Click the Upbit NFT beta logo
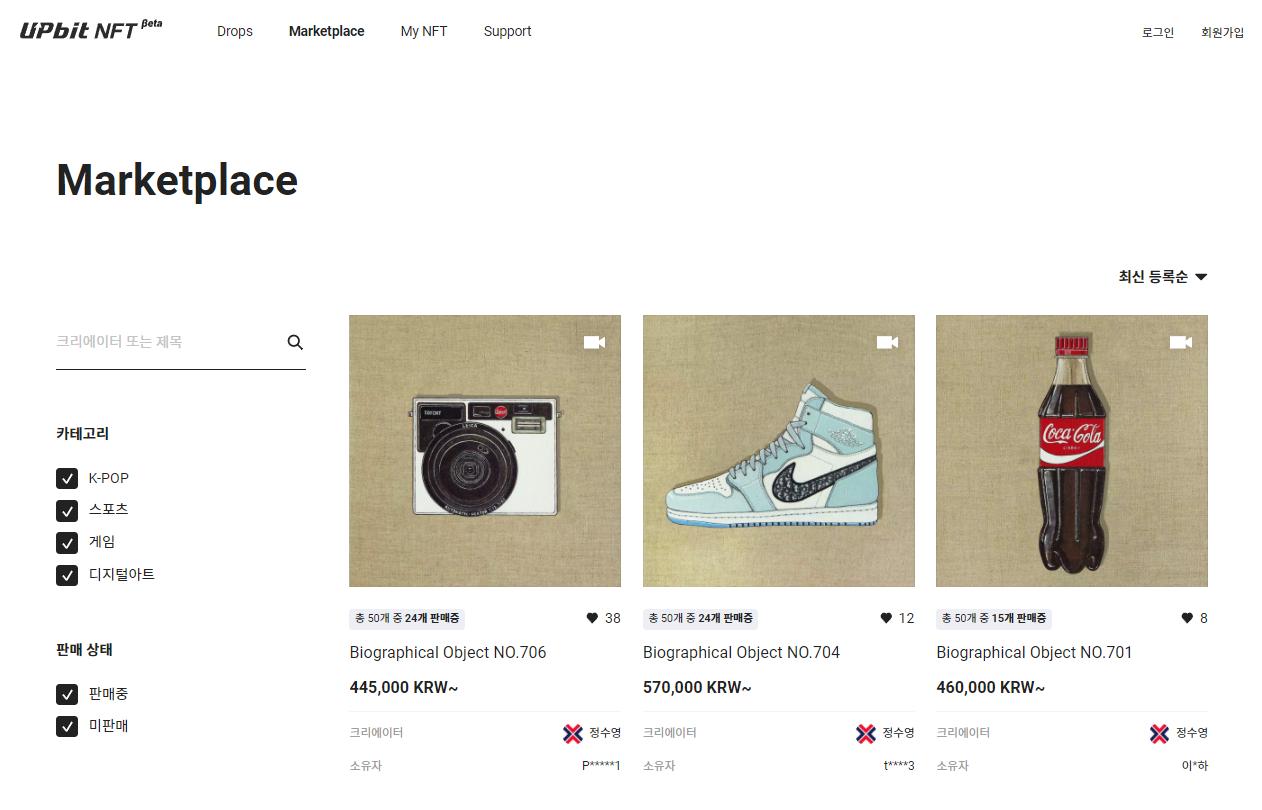 [91, 29]
